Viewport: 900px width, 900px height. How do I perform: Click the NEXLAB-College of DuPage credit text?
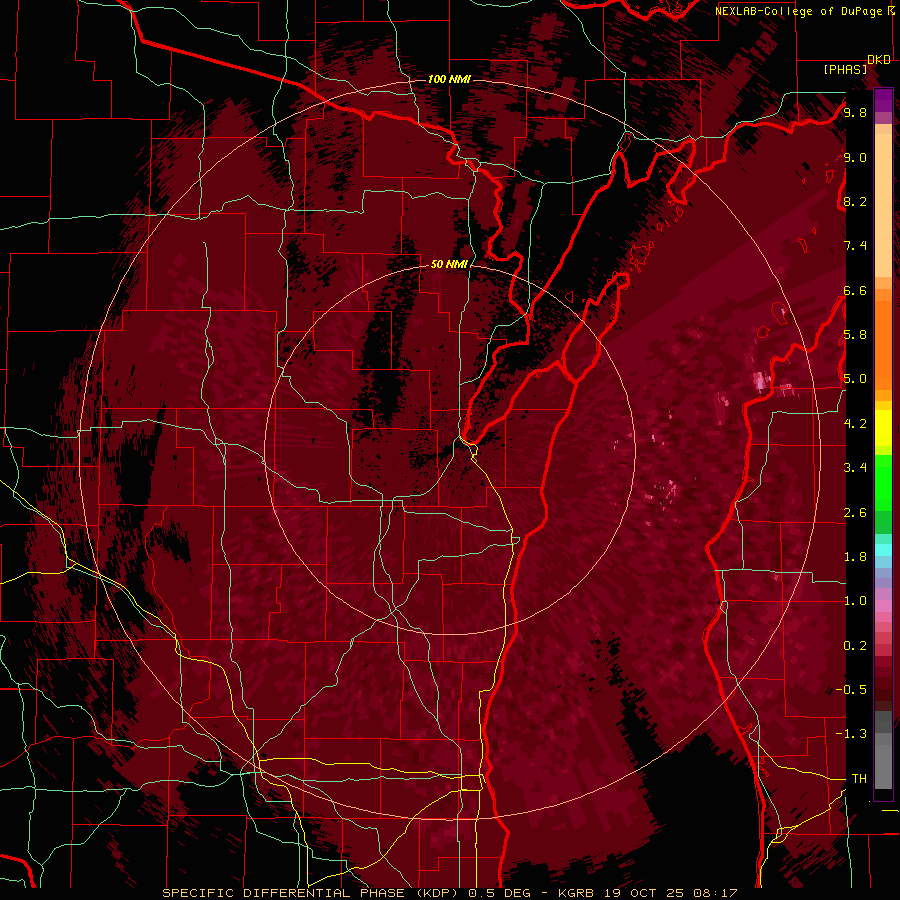[x=798, y=11]
